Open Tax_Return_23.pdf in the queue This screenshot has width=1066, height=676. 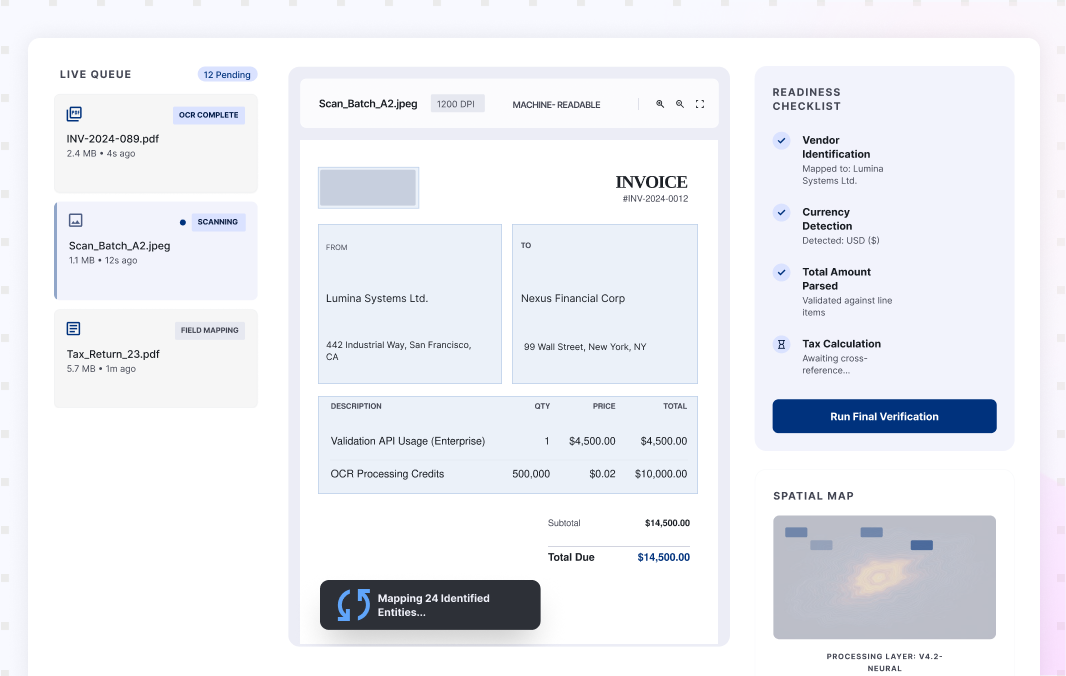point(156,358)
